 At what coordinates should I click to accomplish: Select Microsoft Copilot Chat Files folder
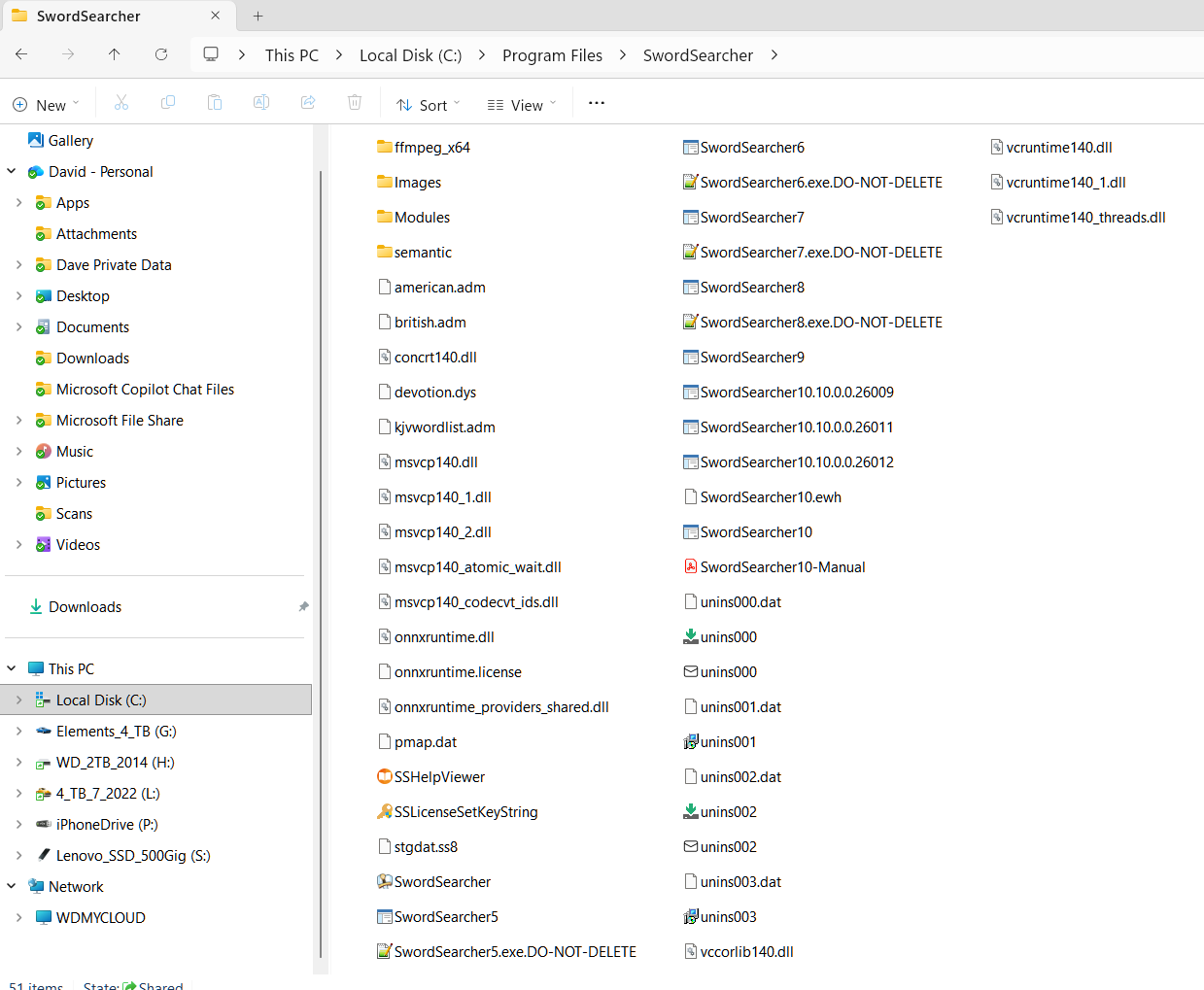tap(145, 389)
